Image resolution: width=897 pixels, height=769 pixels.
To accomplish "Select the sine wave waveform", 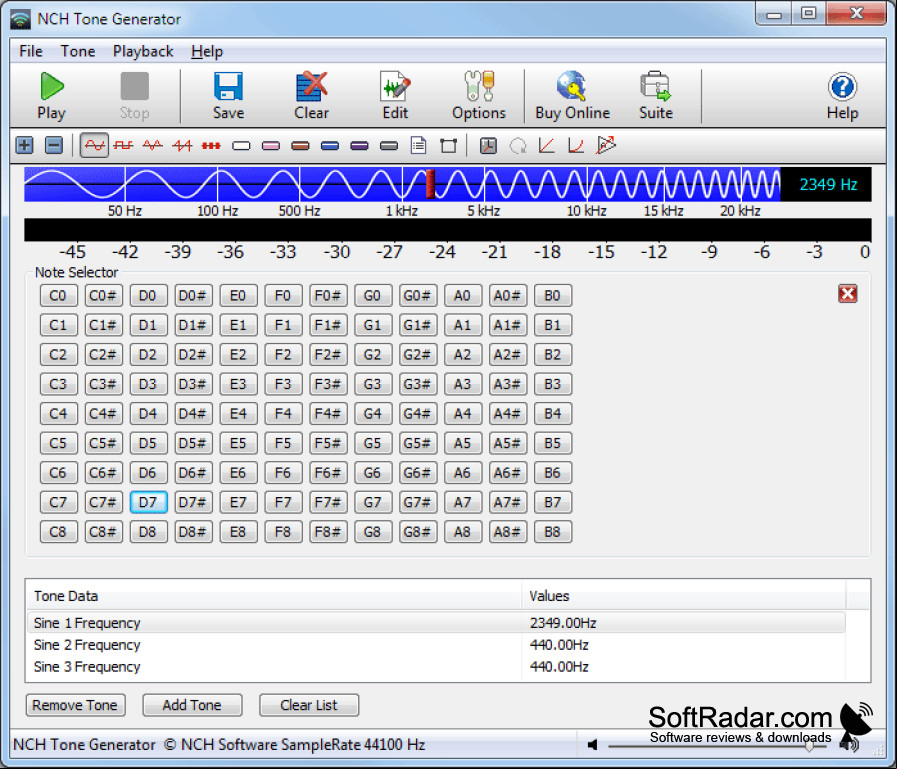I will pyautogui.click(x=94, y=145).
